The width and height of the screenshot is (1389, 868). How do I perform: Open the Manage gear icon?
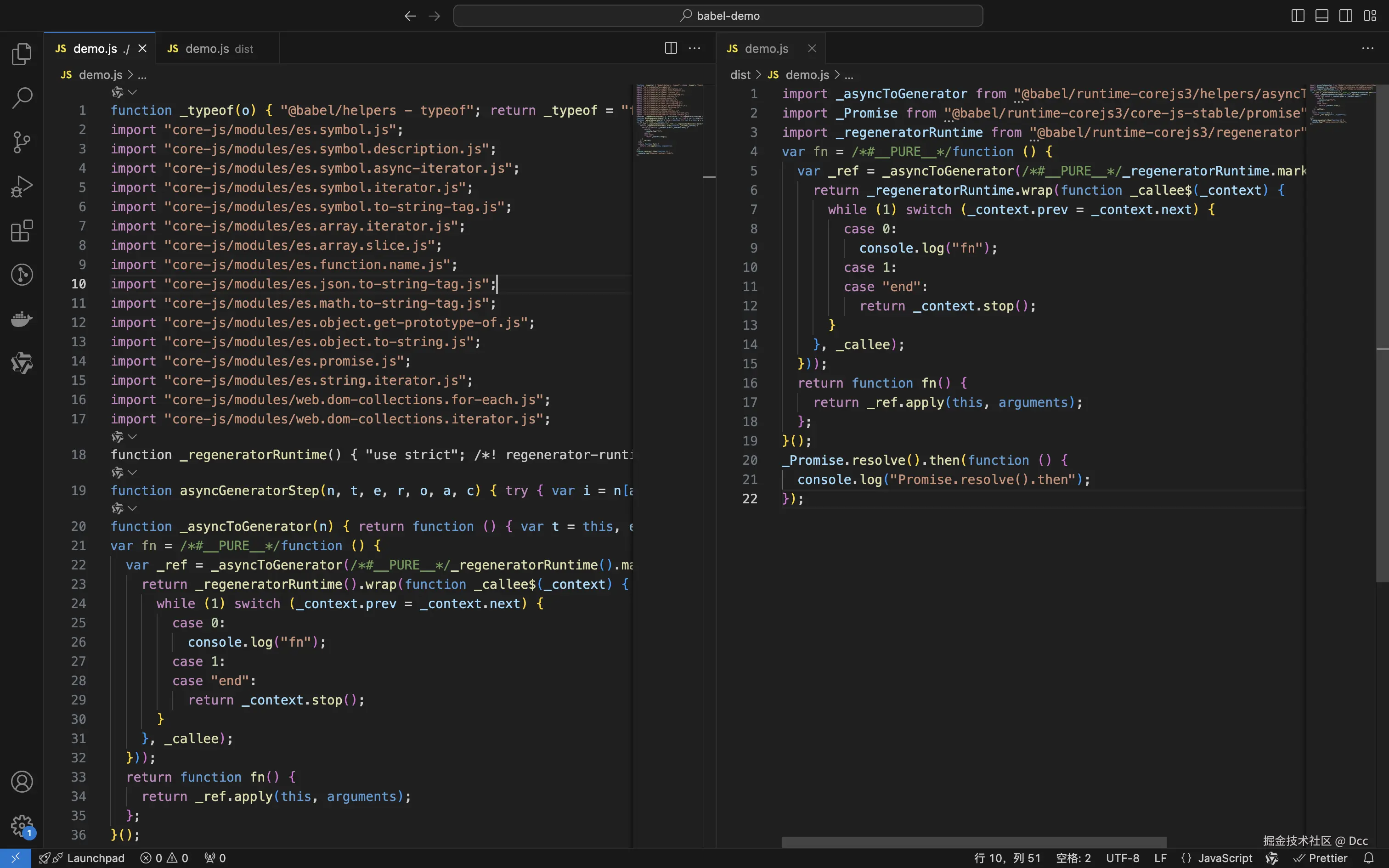pos(22,826)
